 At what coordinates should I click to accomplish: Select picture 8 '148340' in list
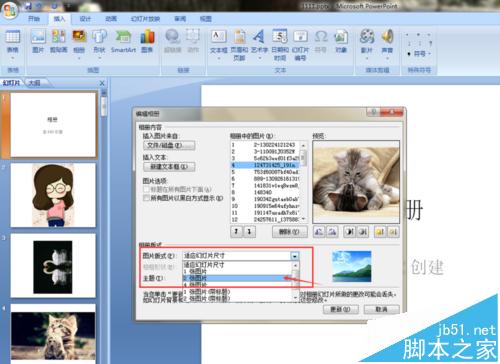pyautogui.click(x=265, y=192)
